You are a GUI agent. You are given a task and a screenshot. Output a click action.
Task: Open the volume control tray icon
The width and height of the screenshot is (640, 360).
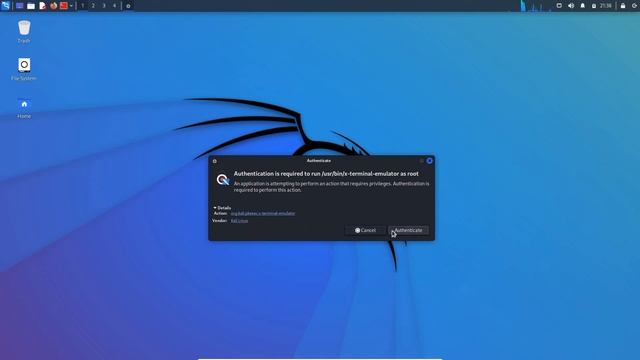pos(571,6)
